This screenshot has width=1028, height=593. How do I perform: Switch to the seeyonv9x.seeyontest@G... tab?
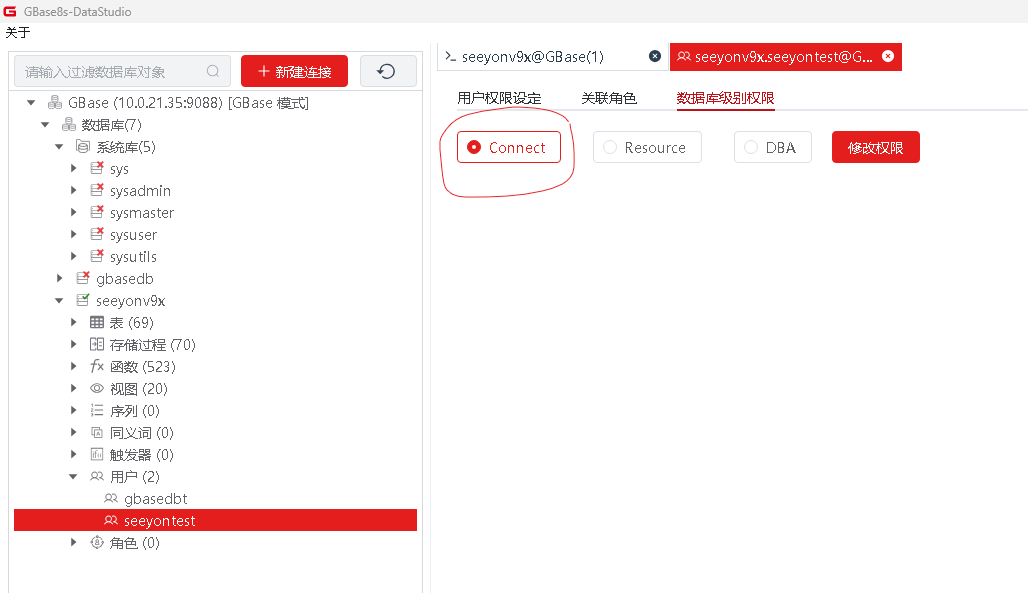785,56
